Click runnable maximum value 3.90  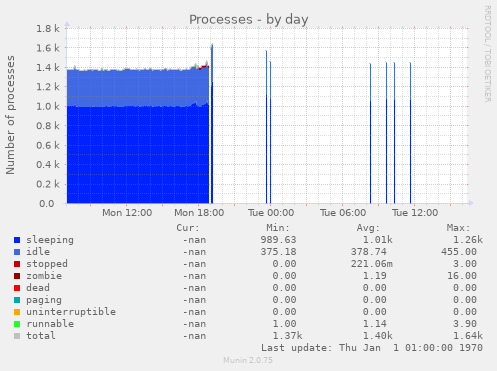point(465,324)
